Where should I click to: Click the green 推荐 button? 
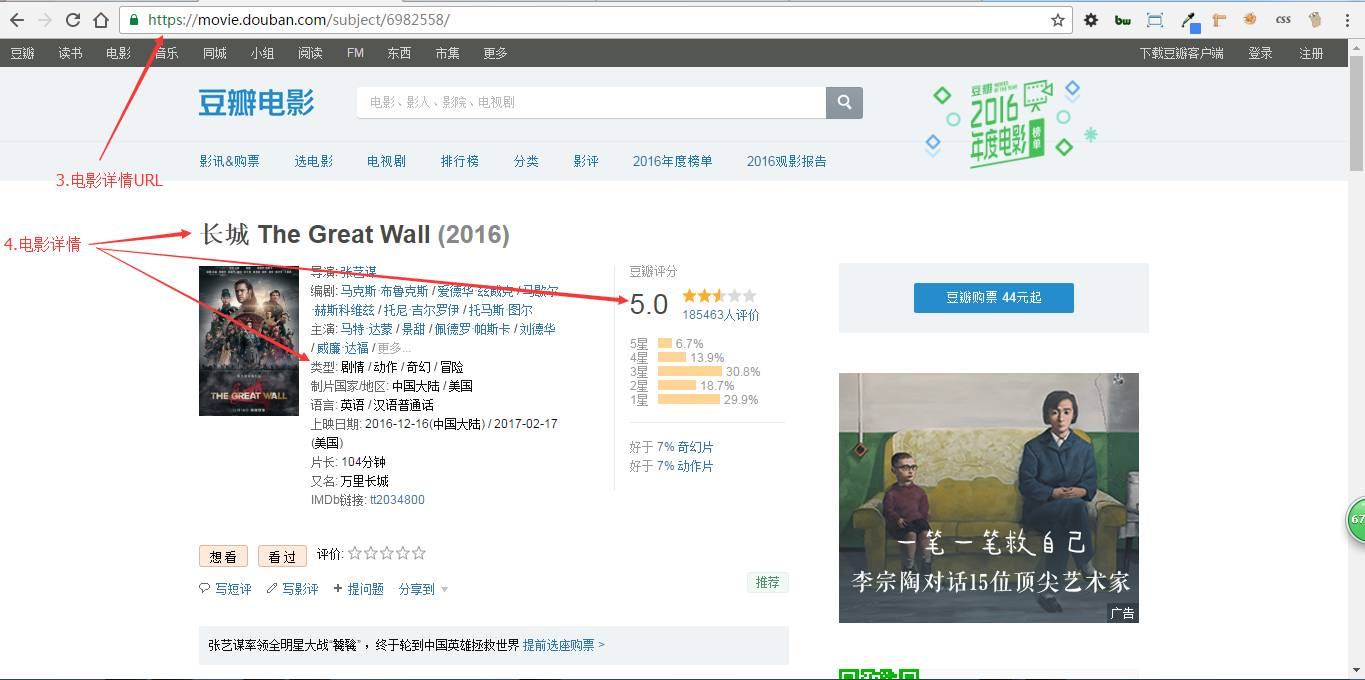point(767,582)
